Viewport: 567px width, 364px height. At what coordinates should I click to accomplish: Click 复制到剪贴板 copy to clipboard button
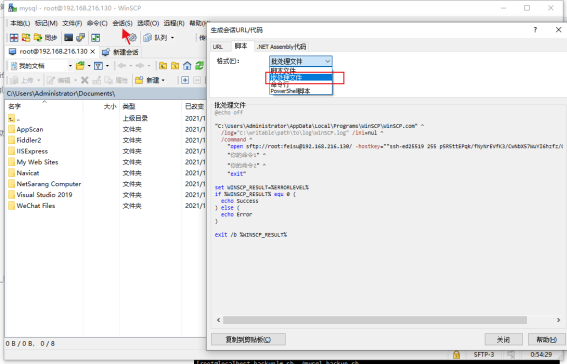(x=248, y=339)
